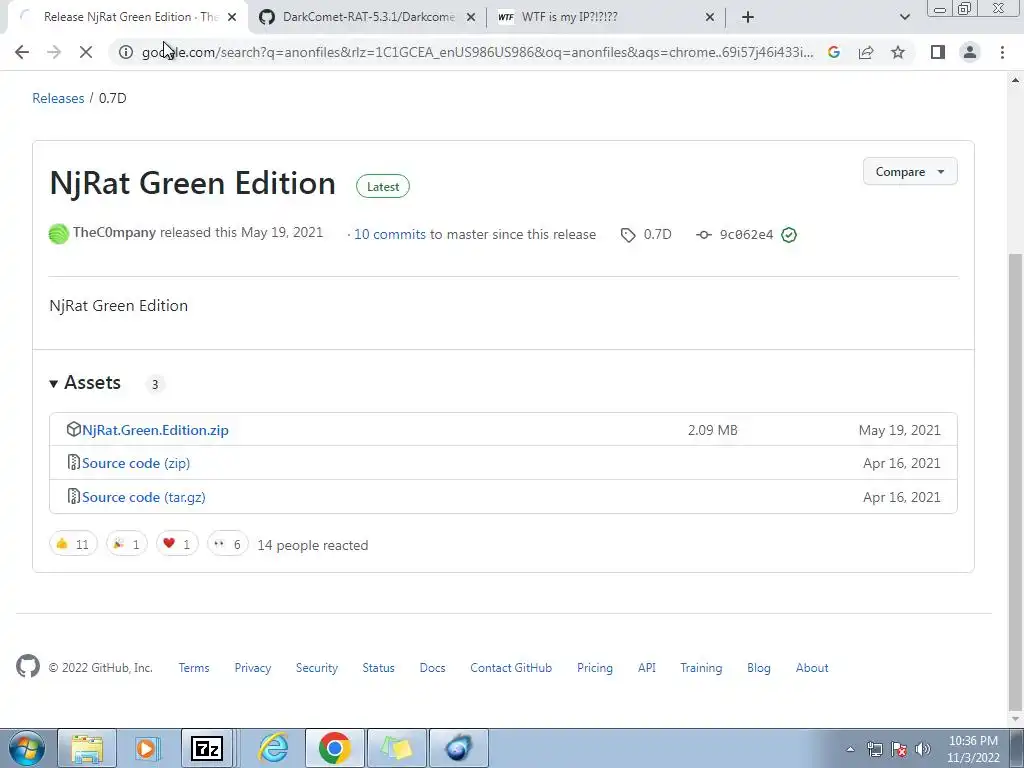Click the volume speaker tray icon

[x=923, y=749]
